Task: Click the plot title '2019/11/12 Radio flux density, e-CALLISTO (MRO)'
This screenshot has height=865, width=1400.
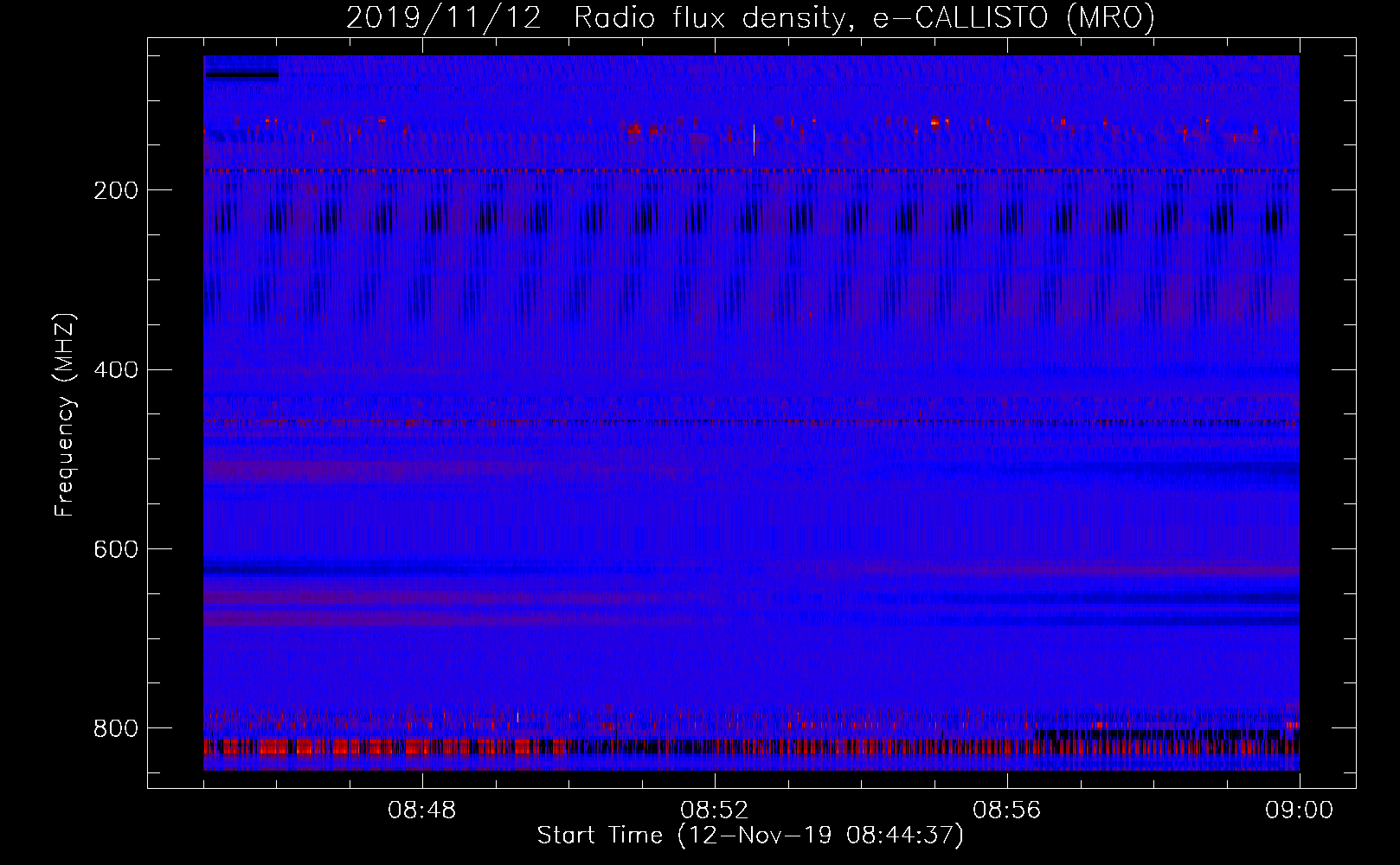Action: click(x=750, y=17)
